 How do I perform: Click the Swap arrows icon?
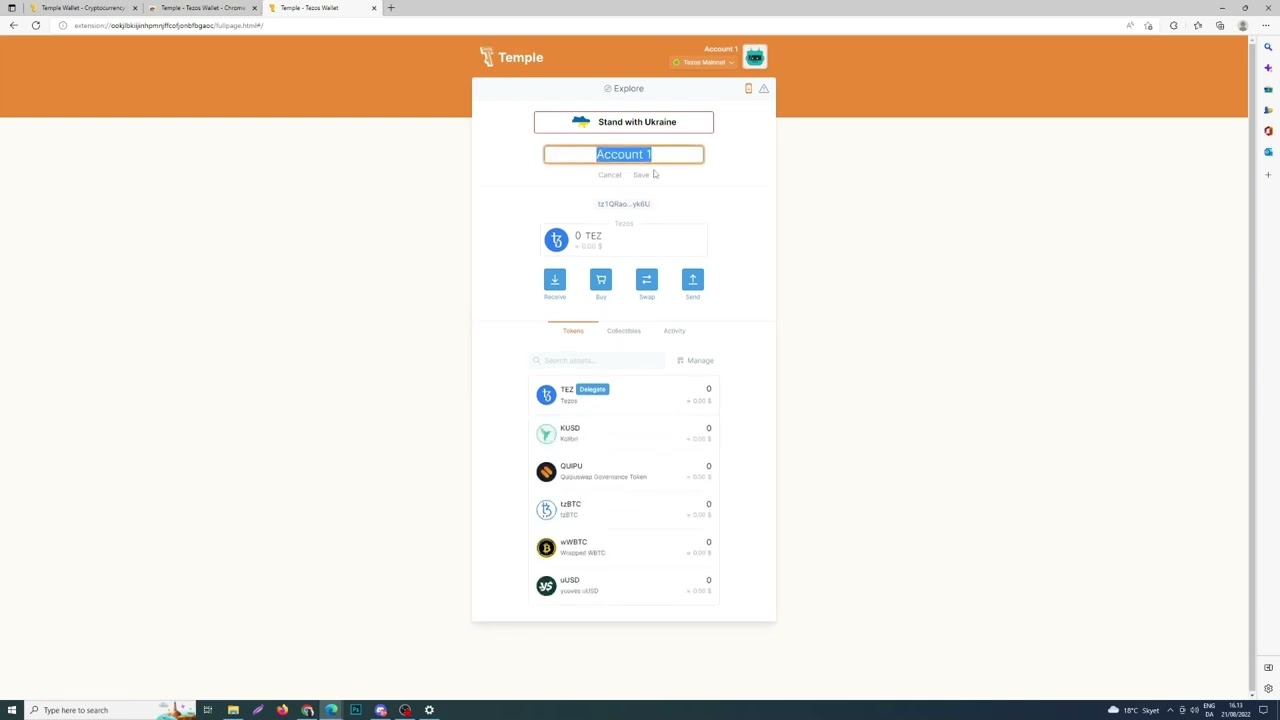click(x=647, y=279)
